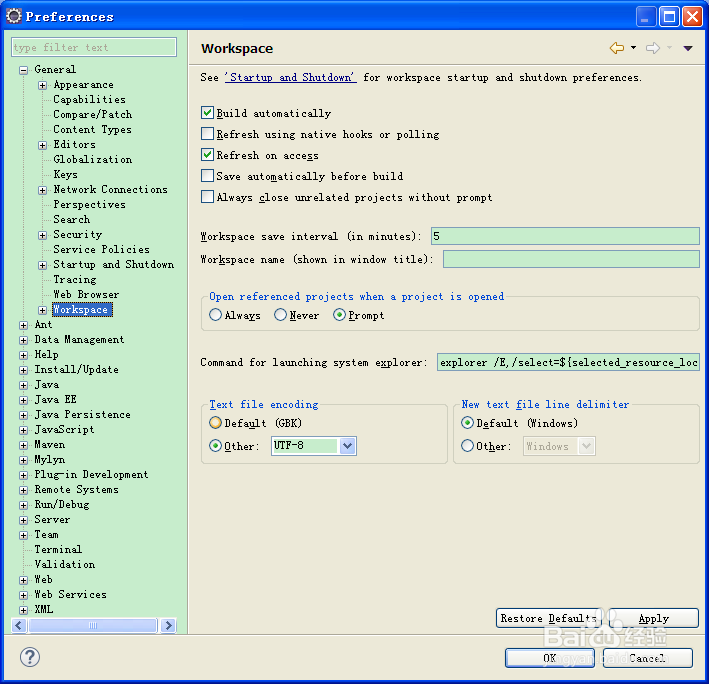
Task: Select Other line delimiter radio button
Action: click(x=468, y=446)
